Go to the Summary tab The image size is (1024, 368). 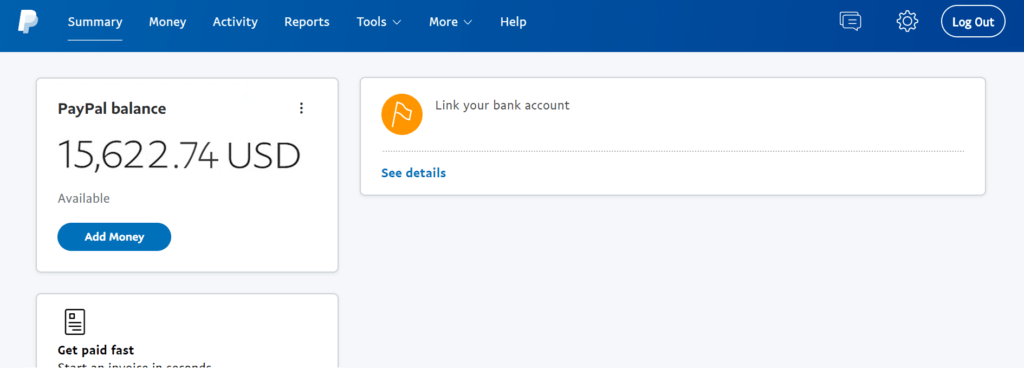95,22
